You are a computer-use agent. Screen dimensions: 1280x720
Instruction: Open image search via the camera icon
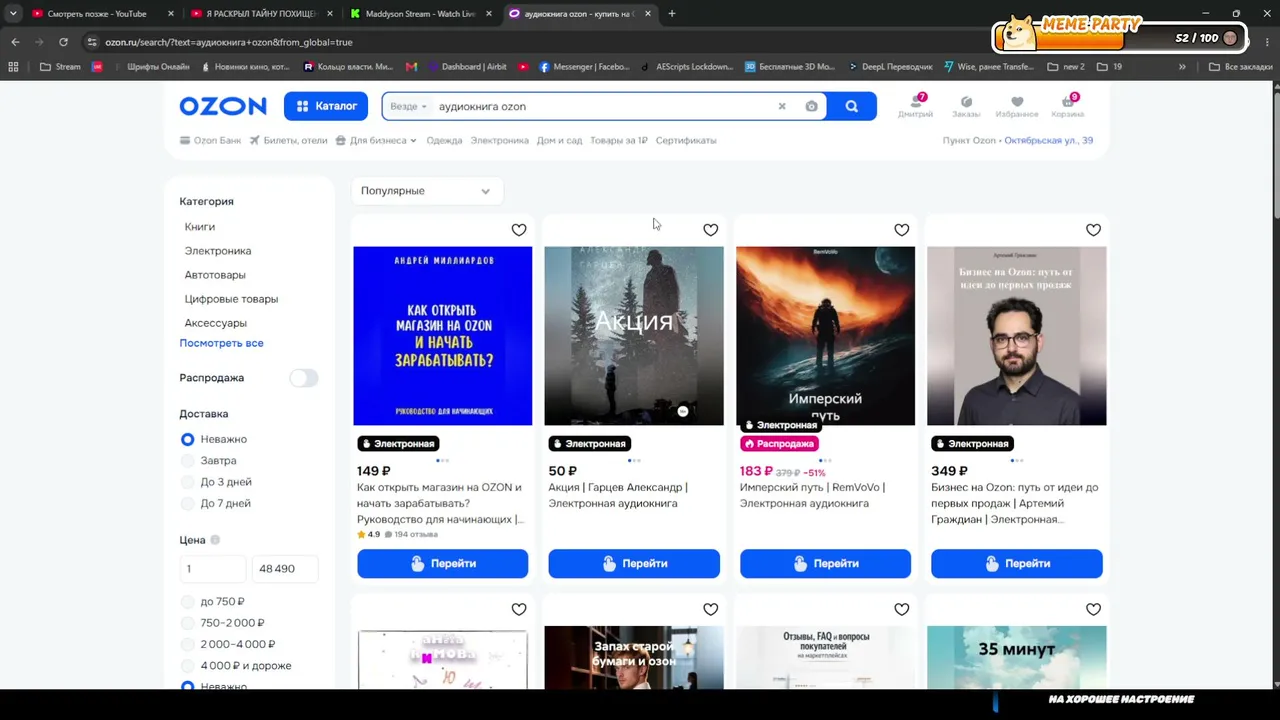[811, 106]
